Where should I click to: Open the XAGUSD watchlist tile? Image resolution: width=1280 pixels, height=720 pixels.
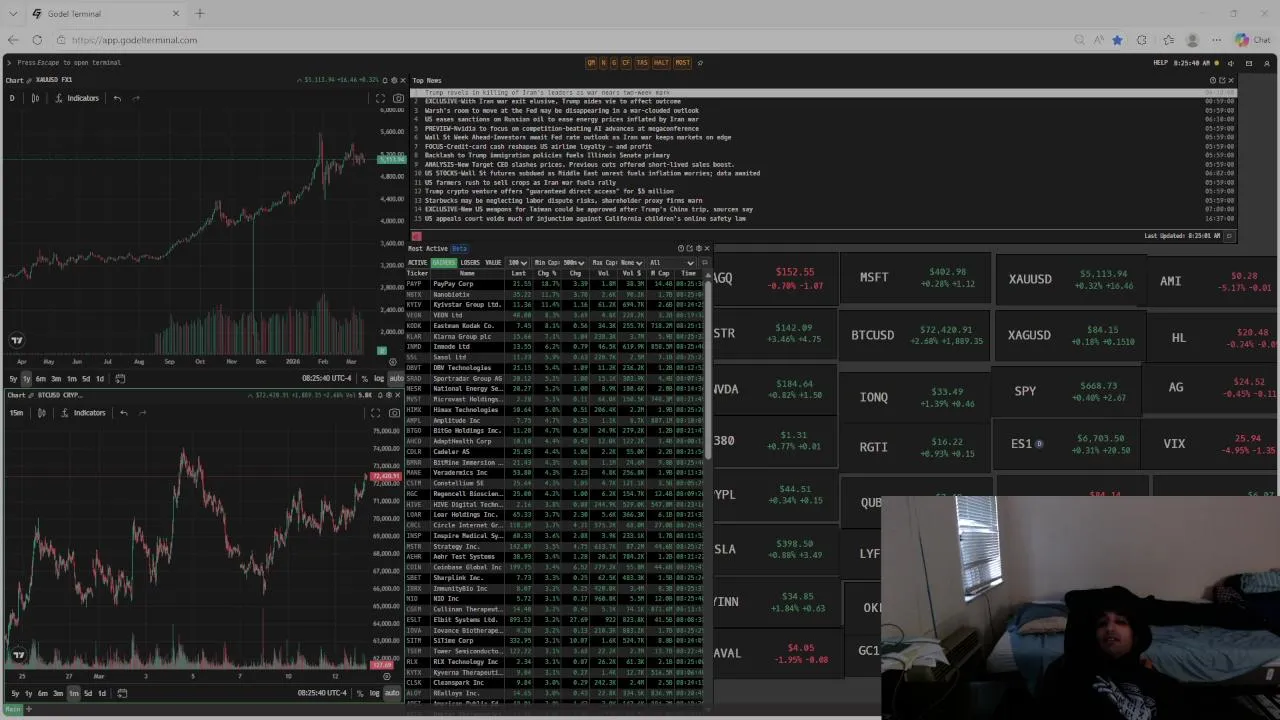pos(1072,334)
